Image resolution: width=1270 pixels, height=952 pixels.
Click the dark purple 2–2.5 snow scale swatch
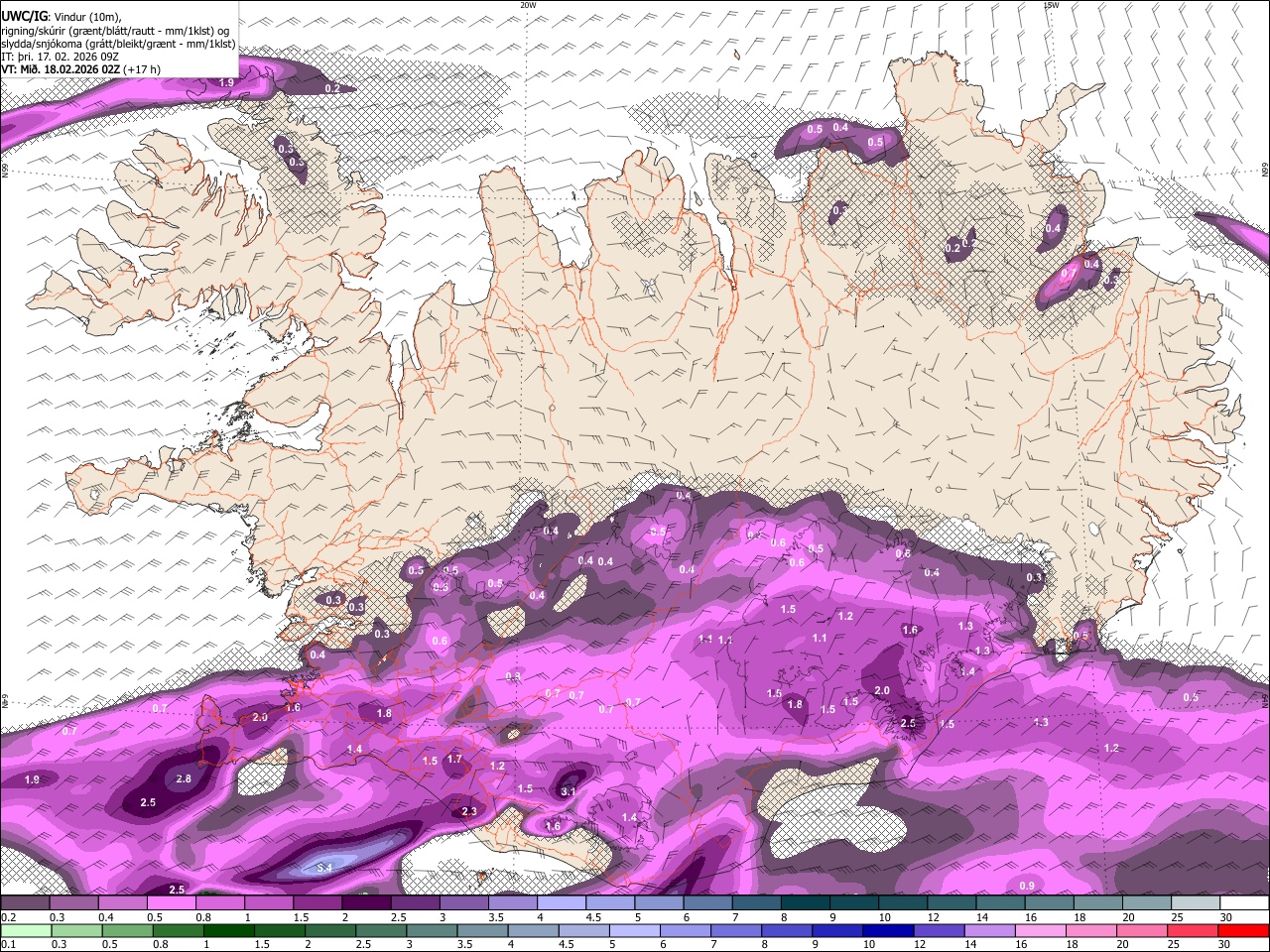click(366, 903)
